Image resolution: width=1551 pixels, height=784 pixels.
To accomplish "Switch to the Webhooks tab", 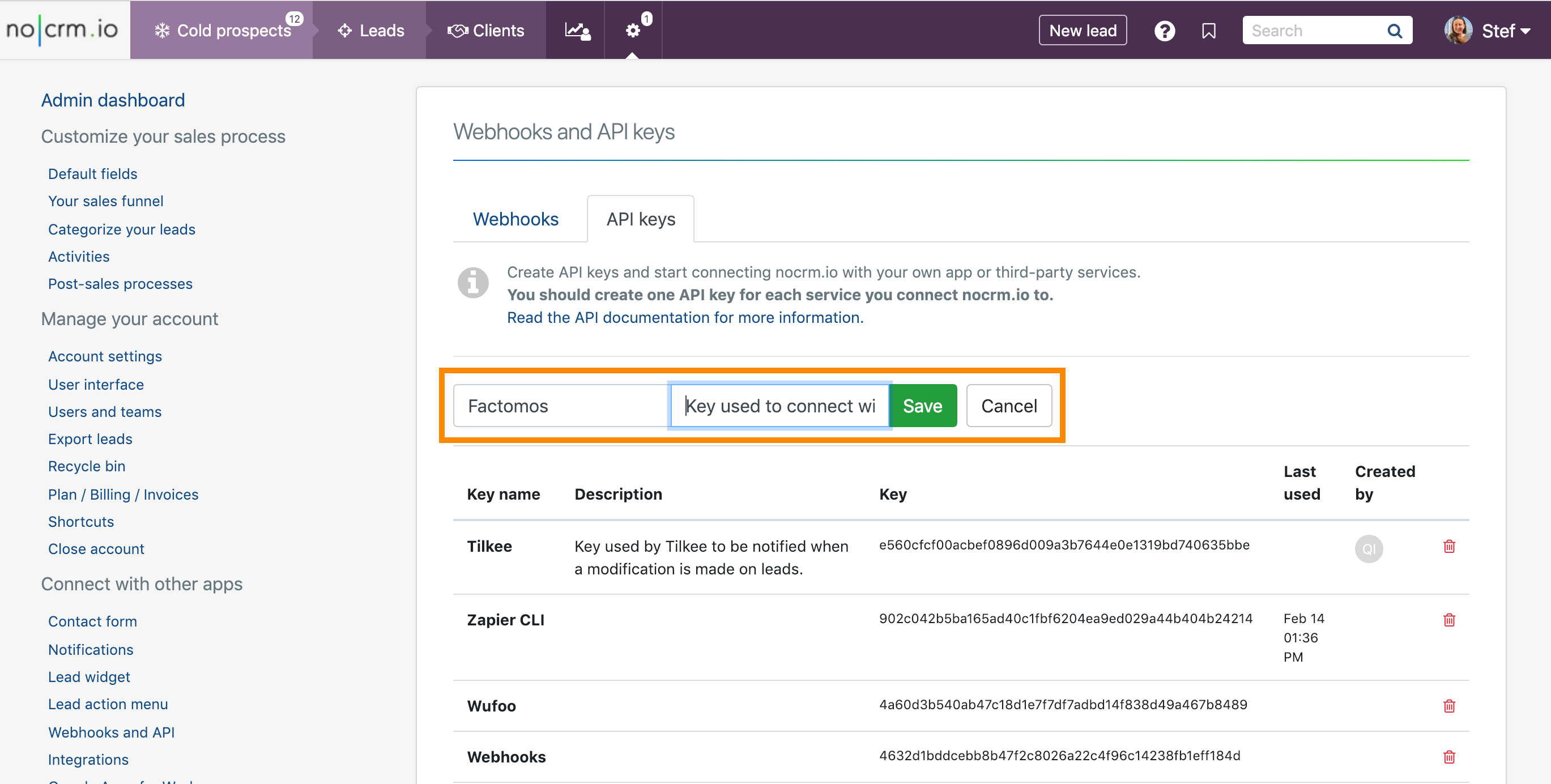I will [x=515, y=219].
